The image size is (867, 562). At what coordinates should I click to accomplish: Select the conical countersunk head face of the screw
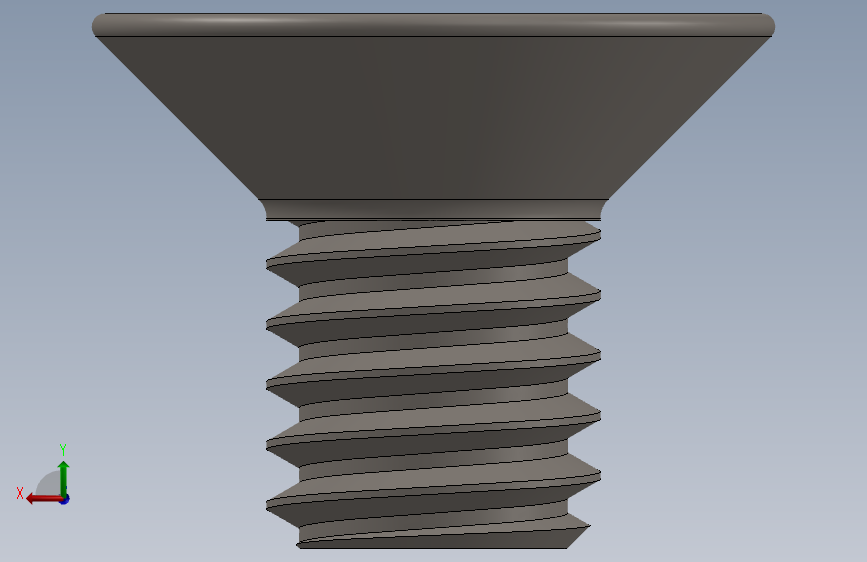[x=433, y=117]
